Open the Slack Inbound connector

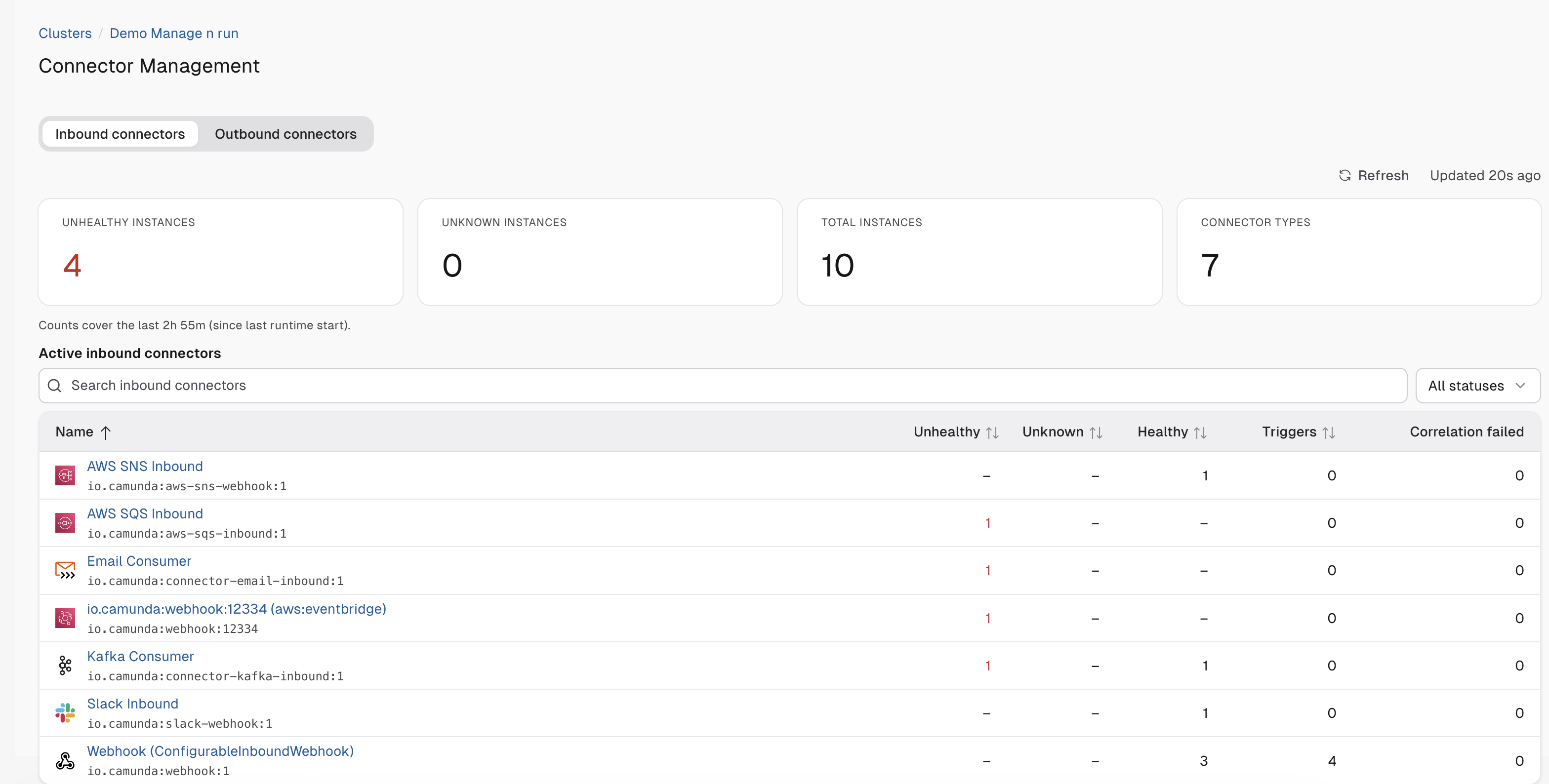[132, 704]
